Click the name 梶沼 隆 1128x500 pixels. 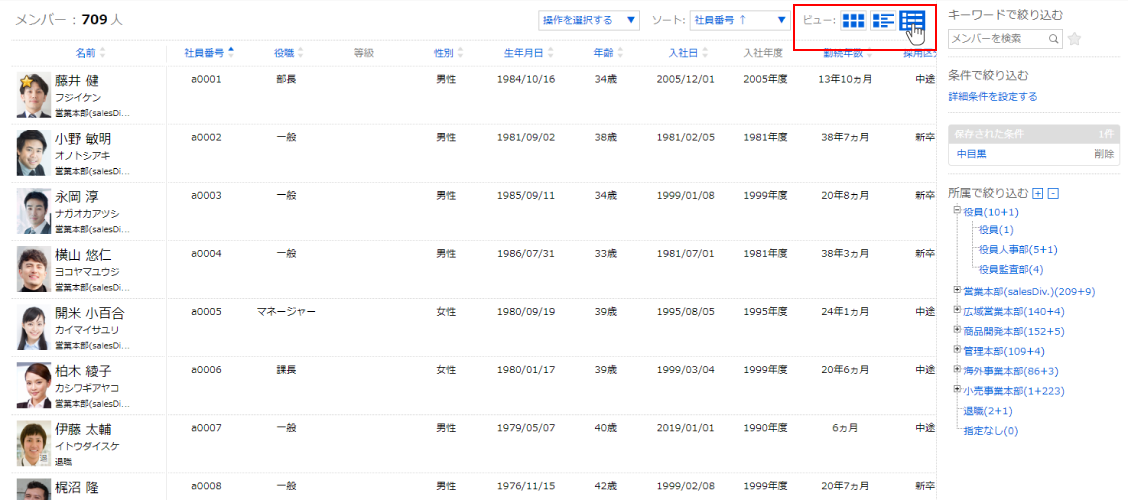[x=77, y=488]
